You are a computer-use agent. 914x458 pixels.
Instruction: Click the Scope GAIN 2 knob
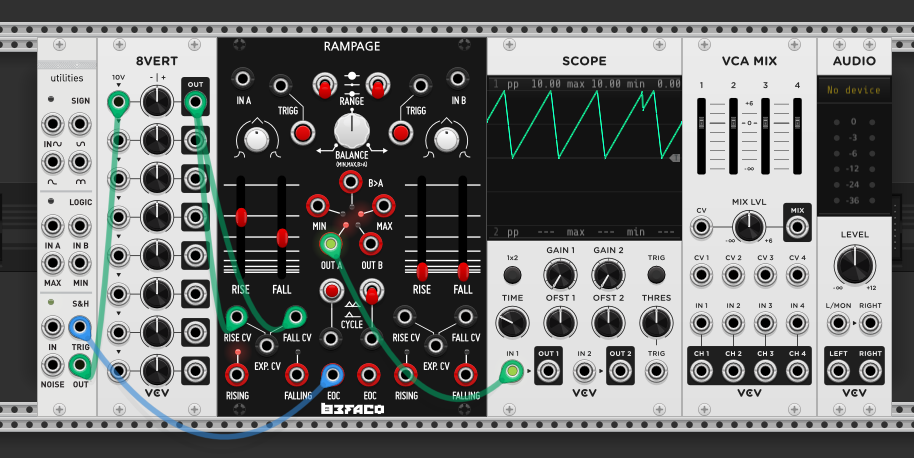(x=608, y=274)
